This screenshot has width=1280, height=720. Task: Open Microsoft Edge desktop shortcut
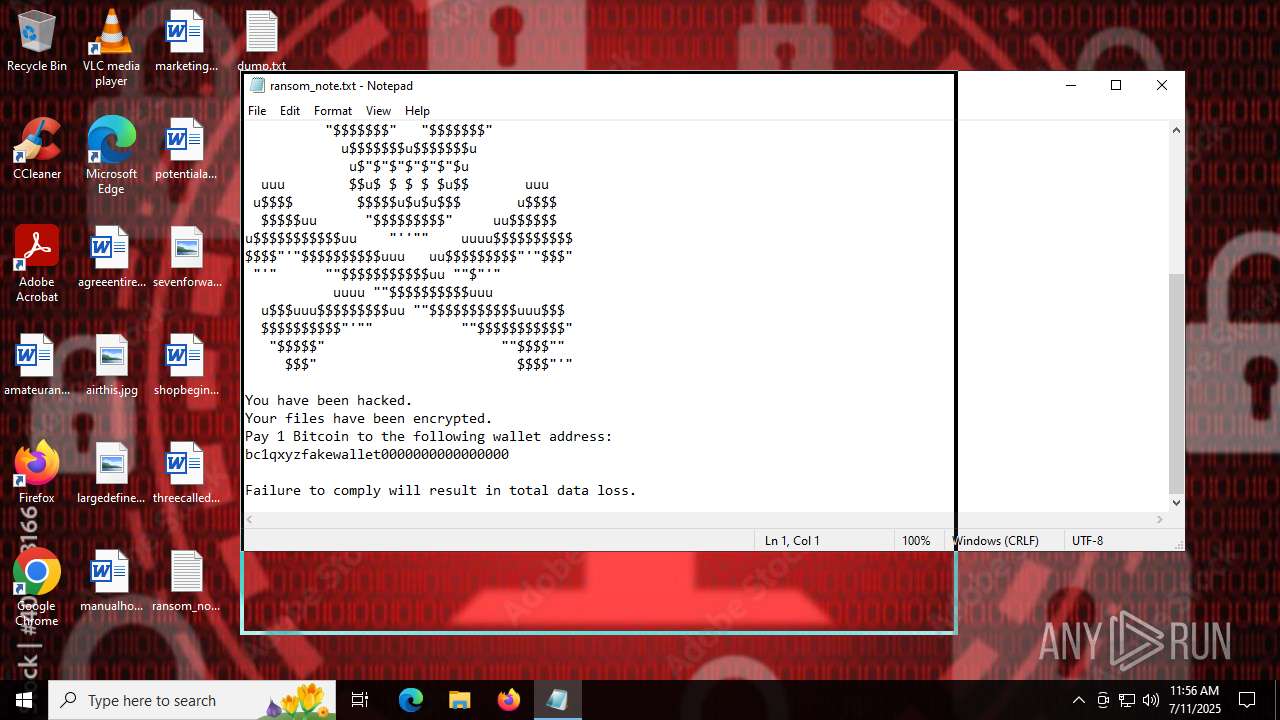click(111, 156)
